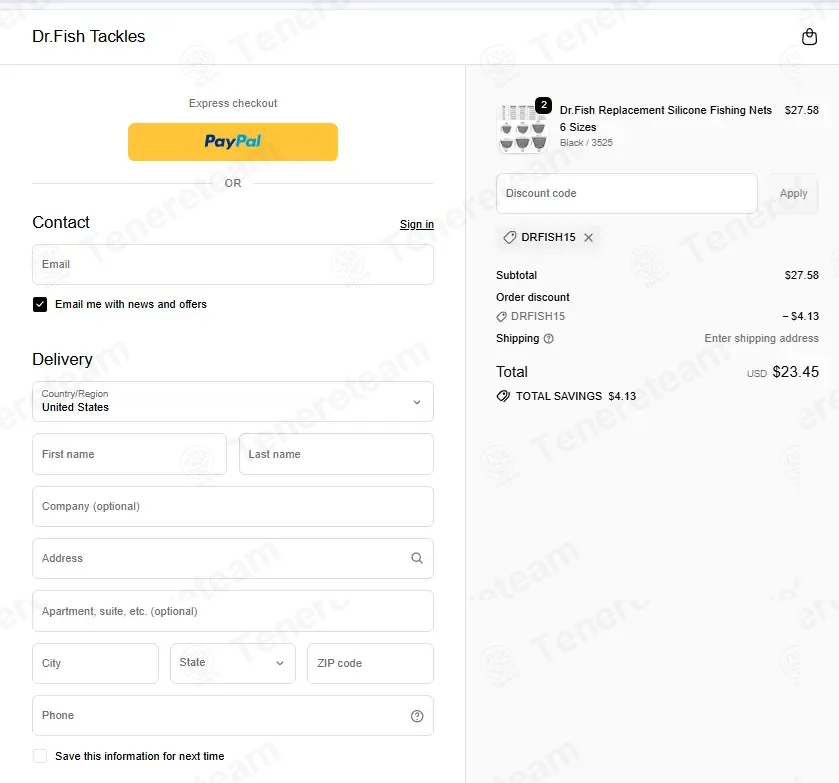Screen dimensions: 839x783
Task: Click the total amount $23.45
Action: click(x=795, y=372)
